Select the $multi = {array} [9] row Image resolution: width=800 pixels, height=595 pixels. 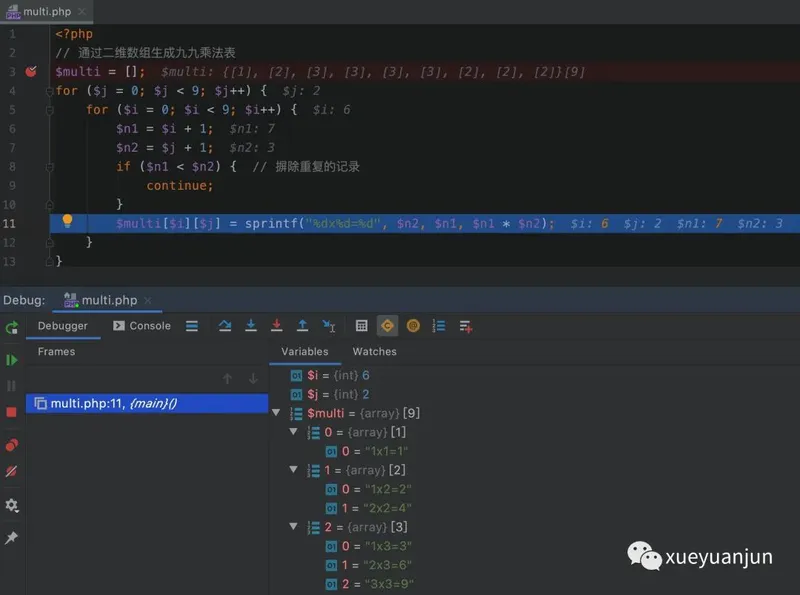[355, 413]
